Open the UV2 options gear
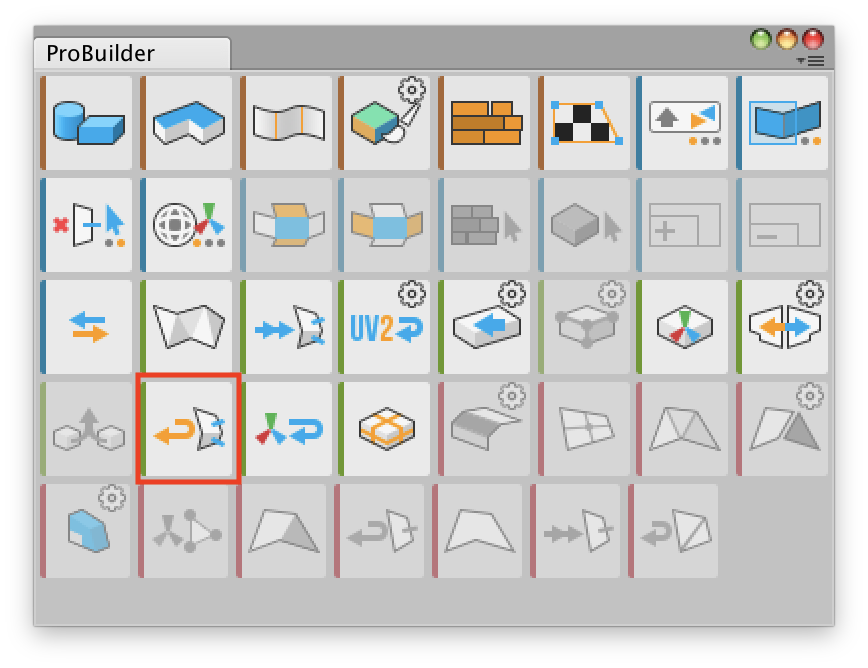Screen dimensions: 868x668 pos(412,294)
